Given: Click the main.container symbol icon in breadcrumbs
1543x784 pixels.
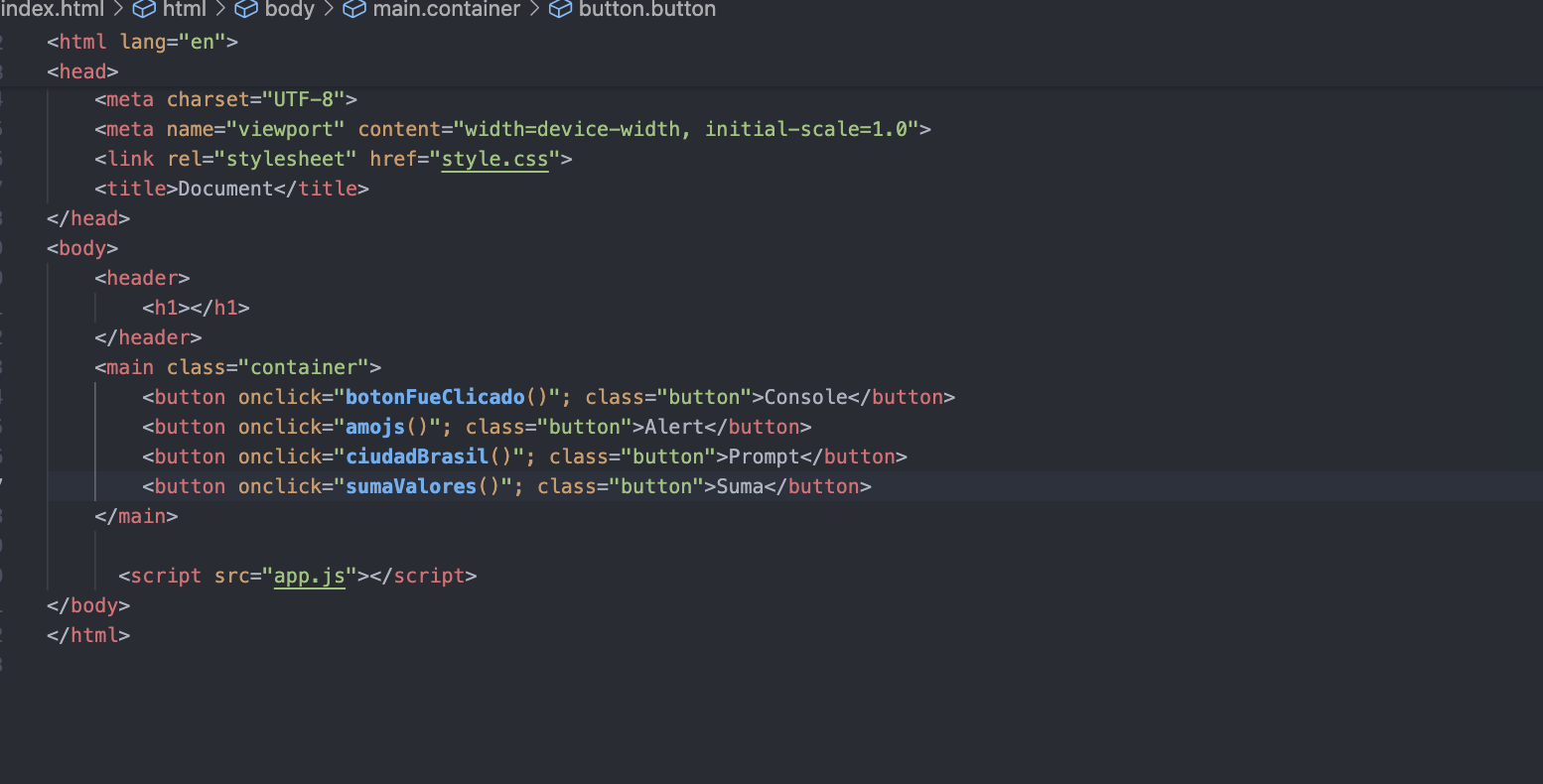Looking at the screenshot, I should click(x=353, y=9).
